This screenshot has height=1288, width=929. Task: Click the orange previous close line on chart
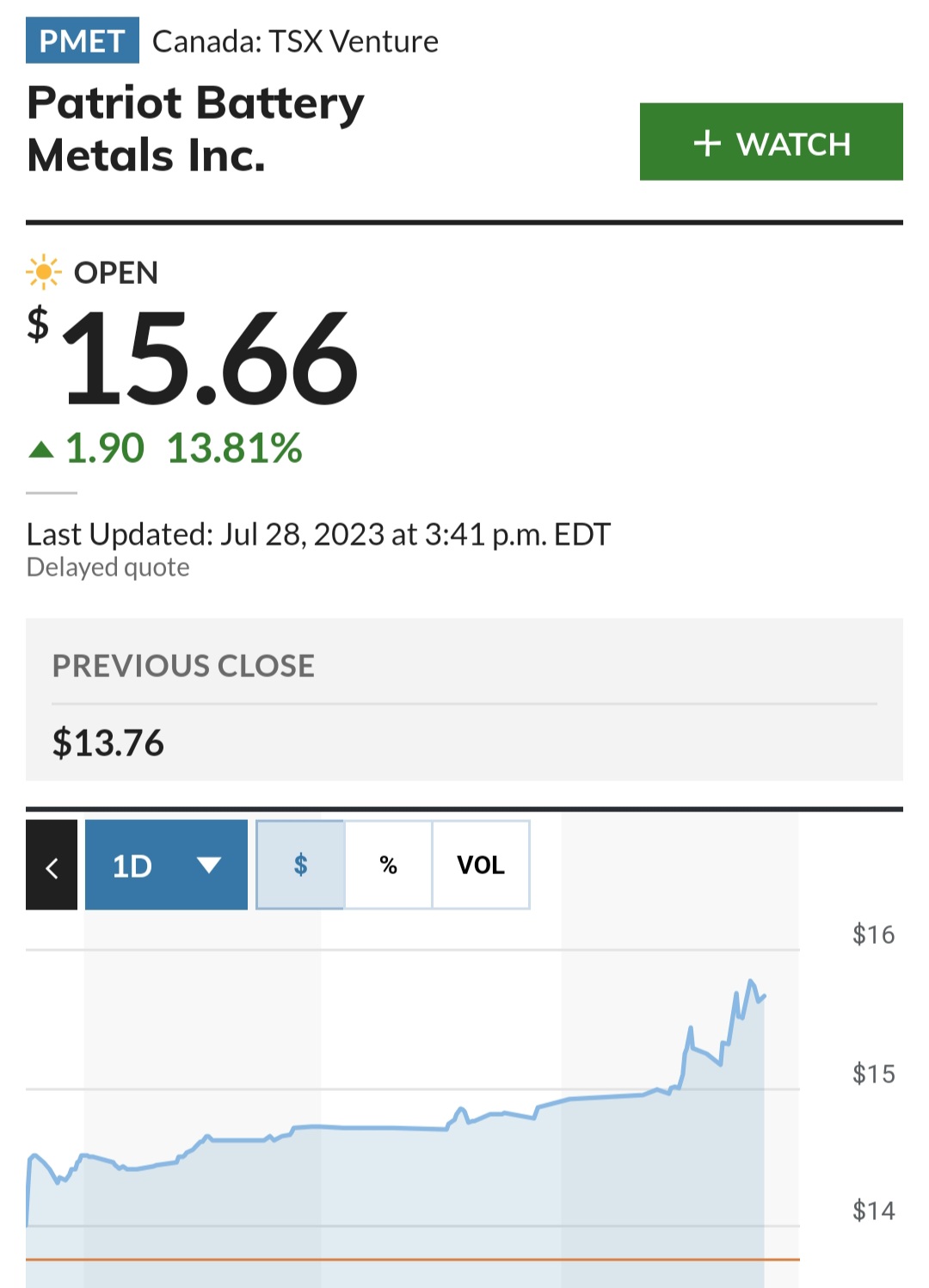(x=413, y=1260)
